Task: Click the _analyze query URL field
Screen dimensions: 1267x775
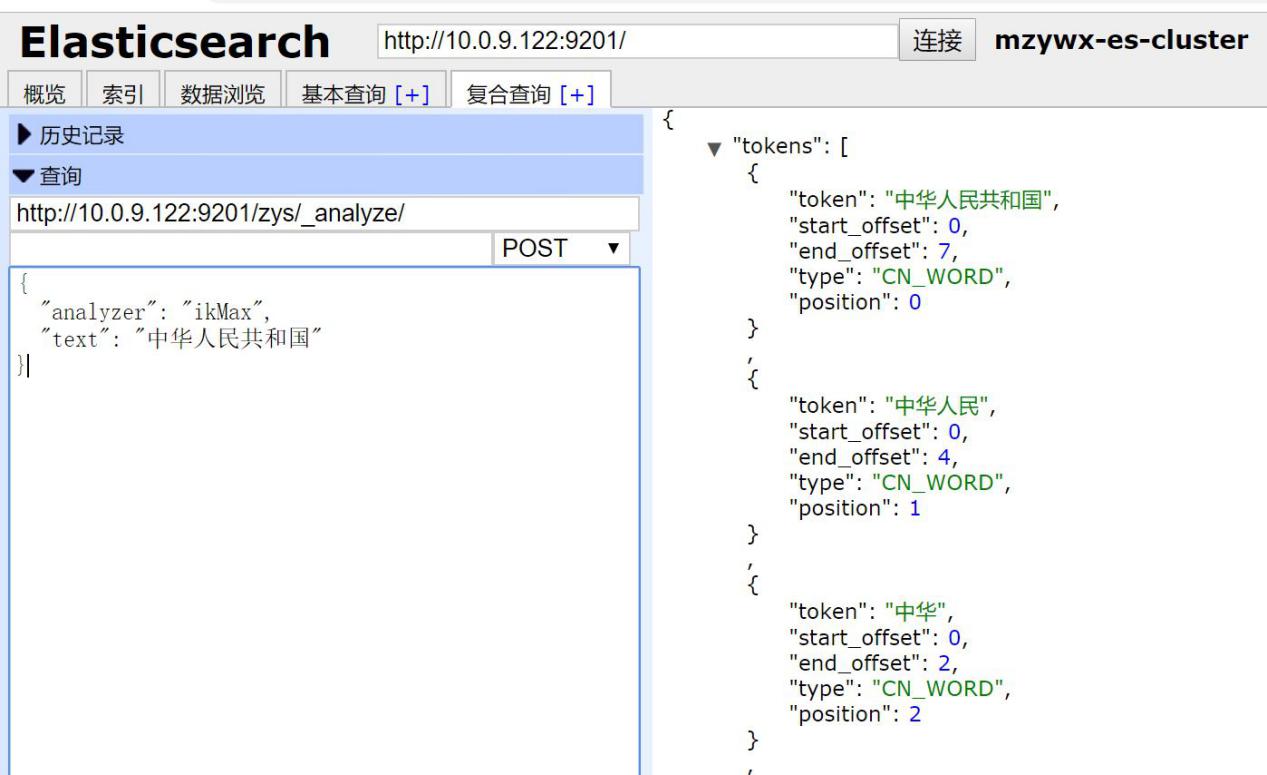Action: click(x=324, y=214)
